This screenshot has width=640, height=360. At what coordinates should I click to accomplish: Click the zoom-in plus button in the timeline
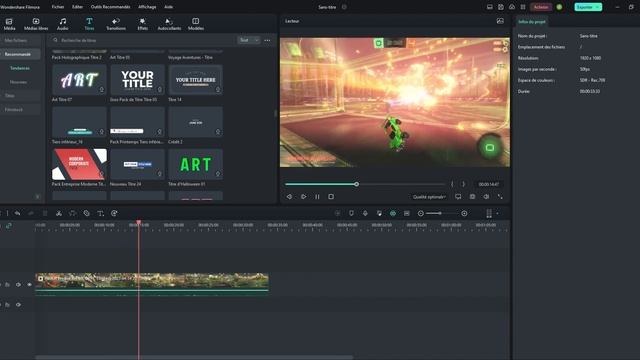[464, 213]
